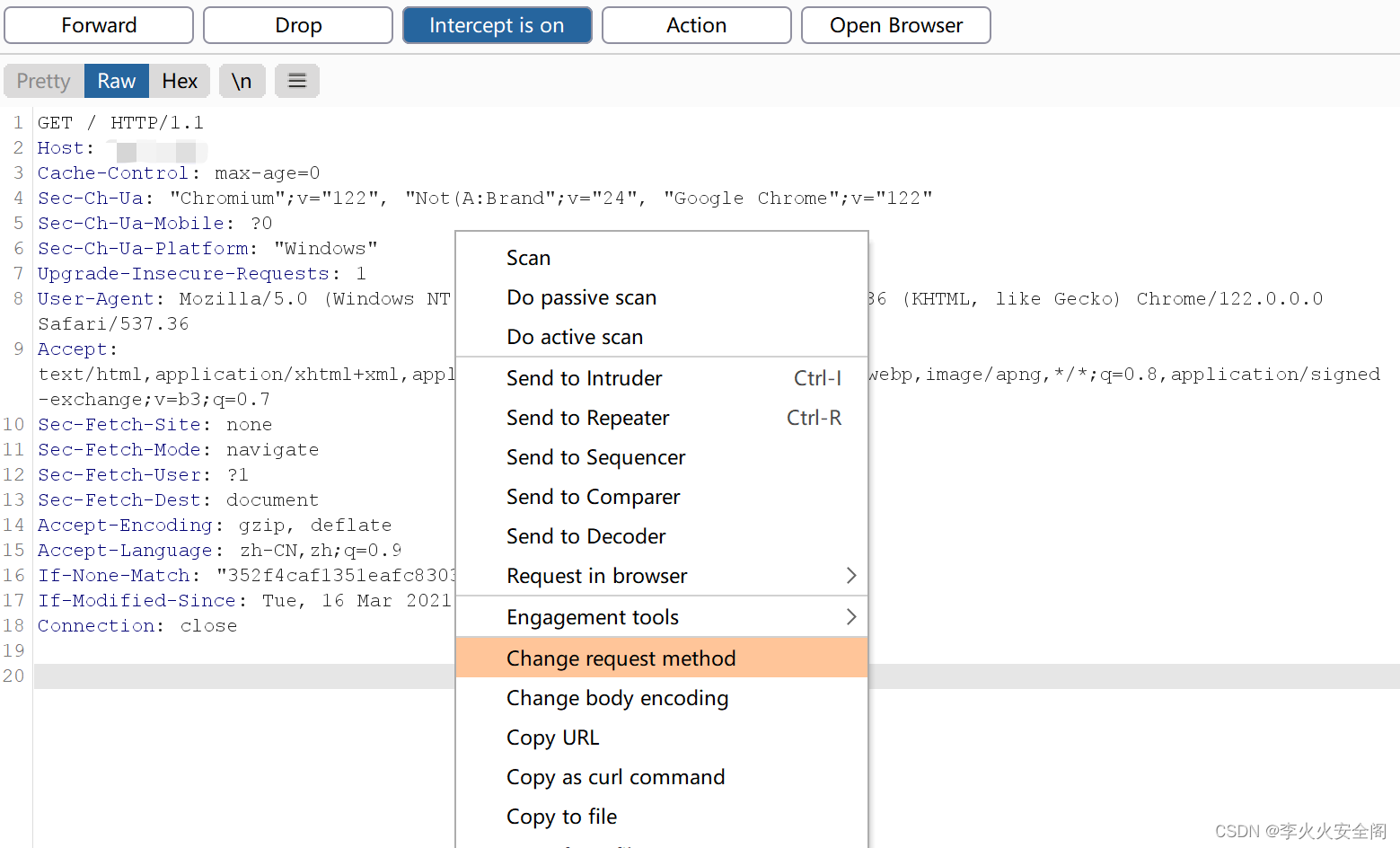
Task: Click the Sec-Ch-Ua-Platform "Windows" value
Action: click(x=326, y=249)
